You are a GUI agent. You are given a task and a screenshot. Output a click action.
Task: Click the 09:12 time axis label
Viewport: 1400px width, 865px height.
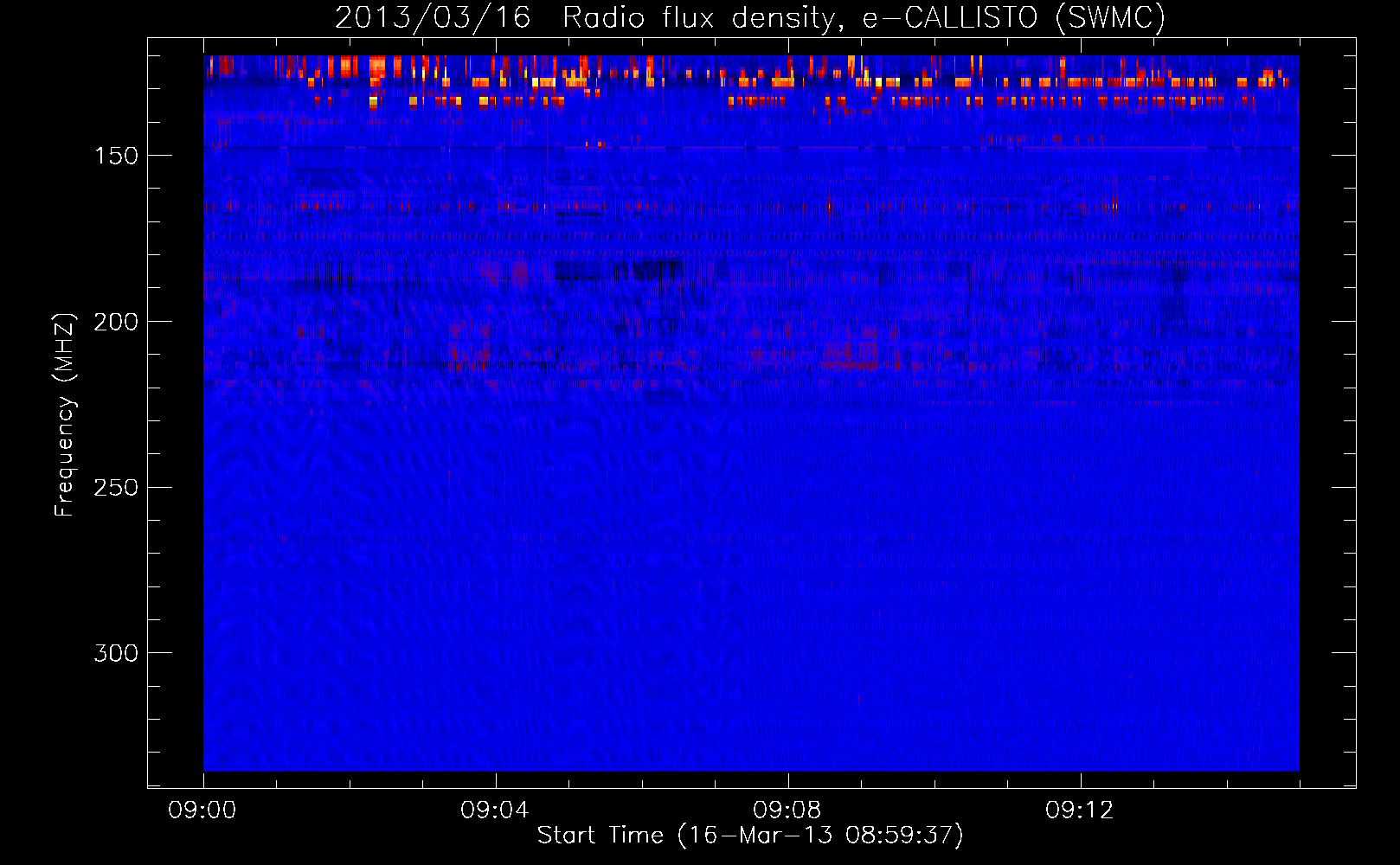click(x=1080, y=811)
